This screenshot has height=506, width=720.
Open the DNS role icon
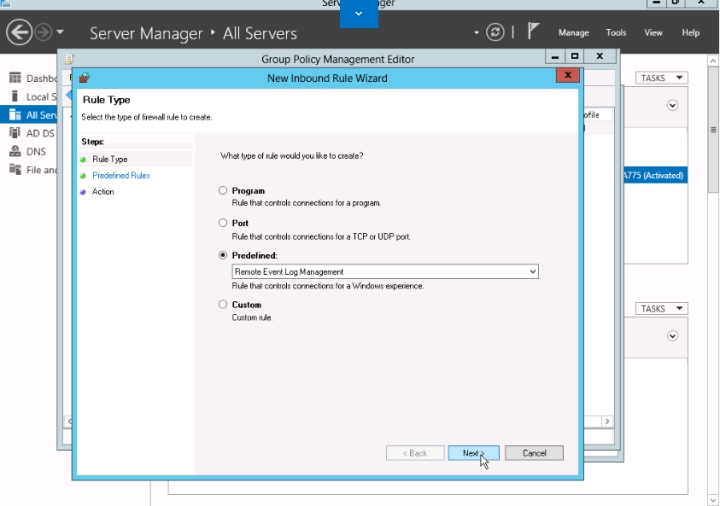[x=15, y=151]
